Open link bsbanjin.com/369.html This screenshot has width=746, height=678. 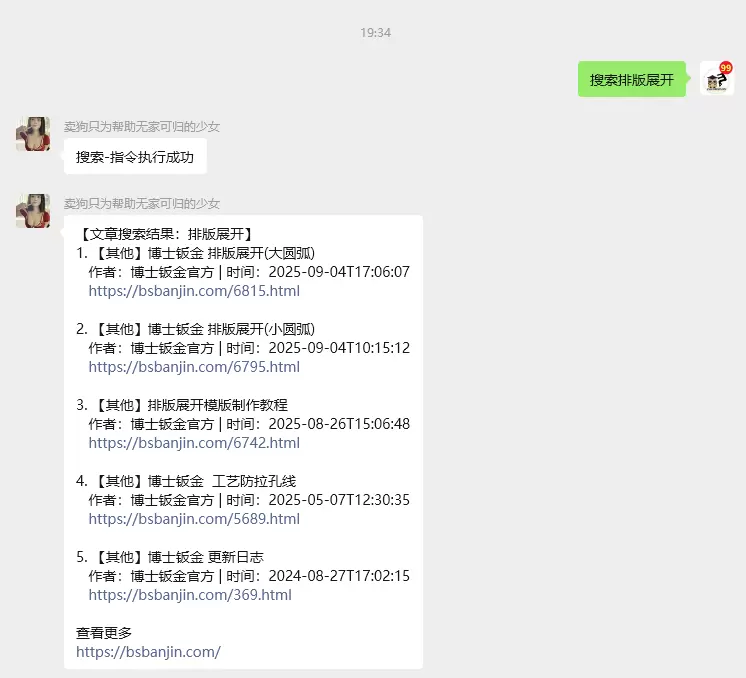(x=190, y=595)
